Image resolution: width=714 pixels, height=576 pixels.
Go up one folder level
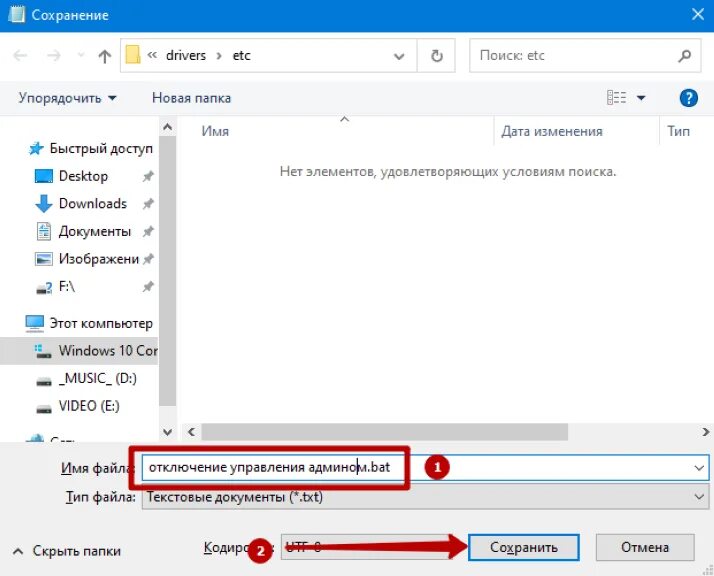click(x=105, y=56)
